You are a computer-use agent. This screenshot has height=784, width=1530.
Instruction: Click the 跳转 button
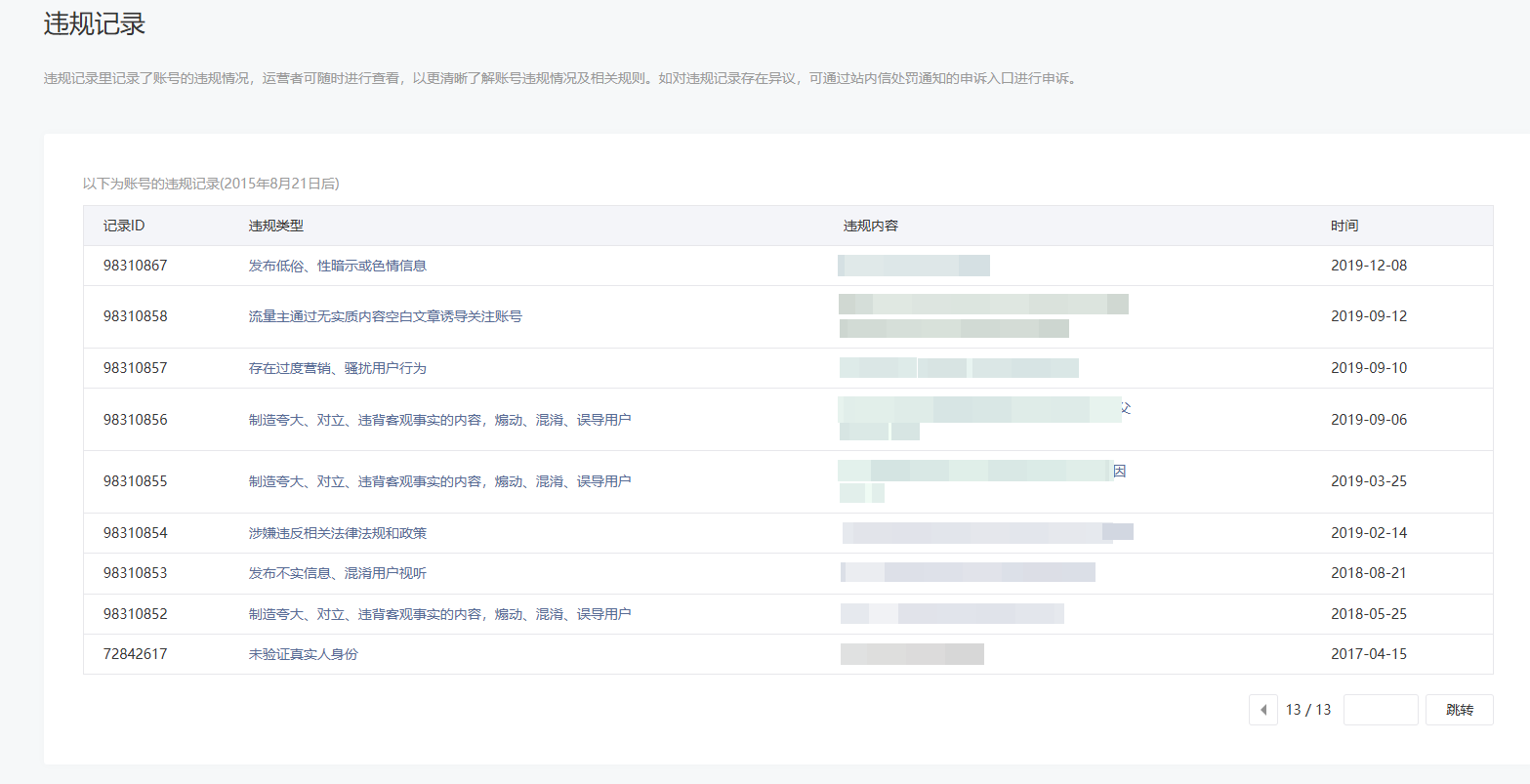pyautogui.click(x=1460, y=710)
